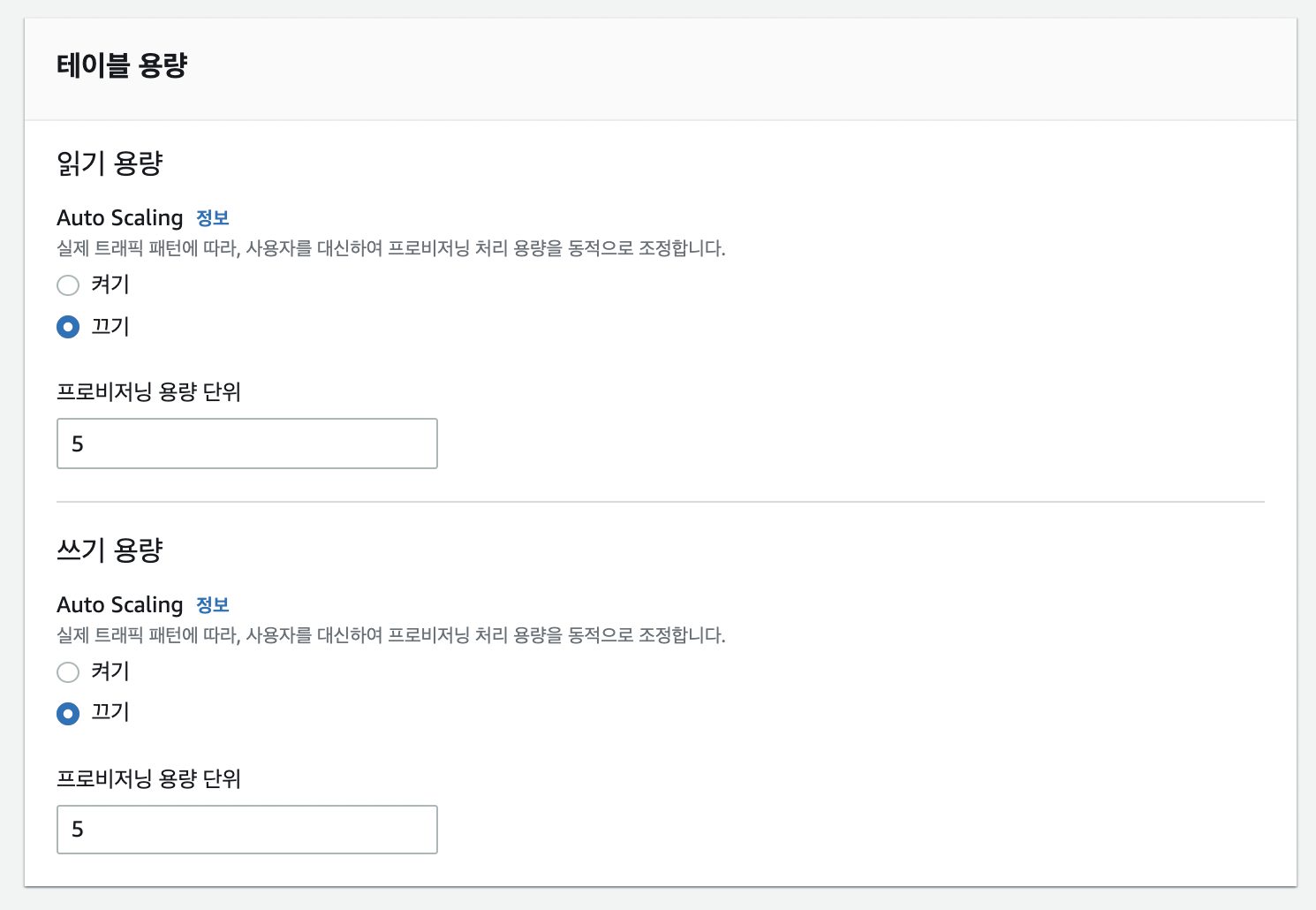The width and height of the screenshot is (1316, 910).
Task: Click the 프로비저닝 용량 단위 label in write section
Action: pos(151,779)
